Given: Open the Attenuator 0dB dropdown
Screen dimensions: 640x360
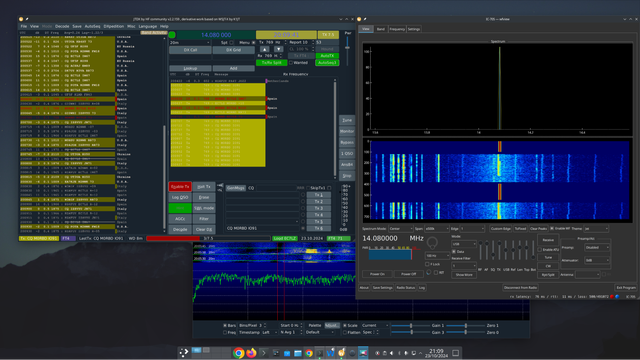Looking at the screenshot, I should point(597,260).
